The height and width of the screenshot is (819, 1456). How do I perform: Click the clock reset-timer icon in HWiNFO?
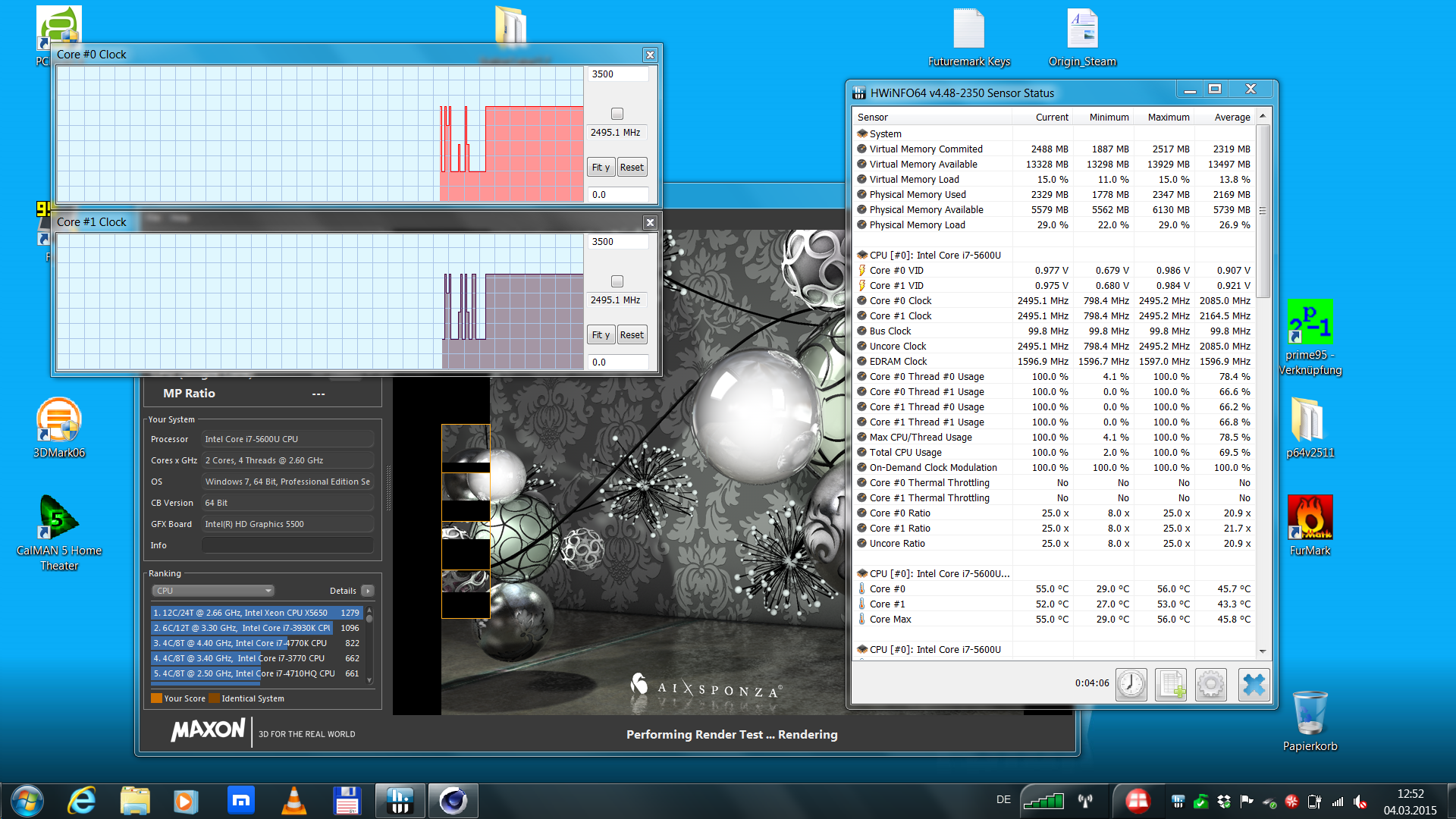[x=1131, y=684]
